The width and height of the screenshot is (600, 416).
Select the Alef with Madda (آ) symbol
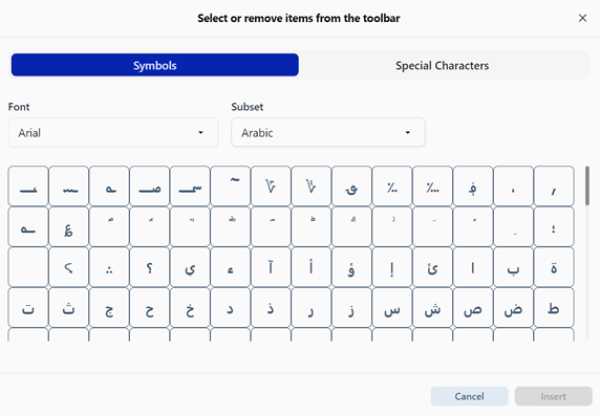[x=271, y=267]
